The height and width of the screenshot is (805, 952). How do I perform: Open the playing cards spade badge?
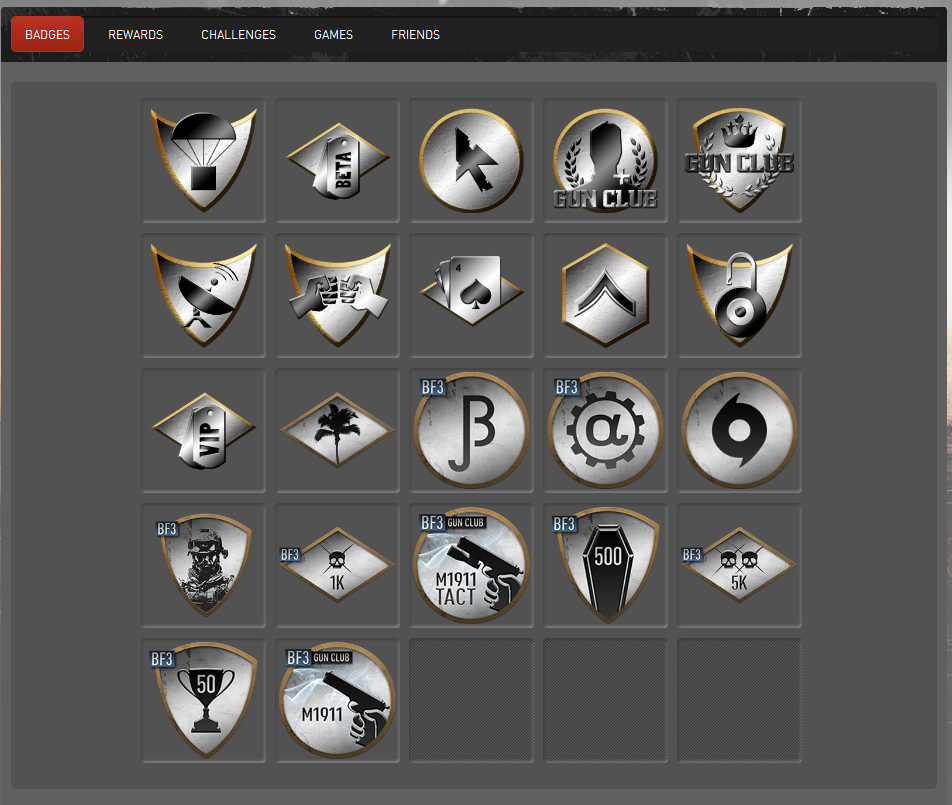[472, 296]
